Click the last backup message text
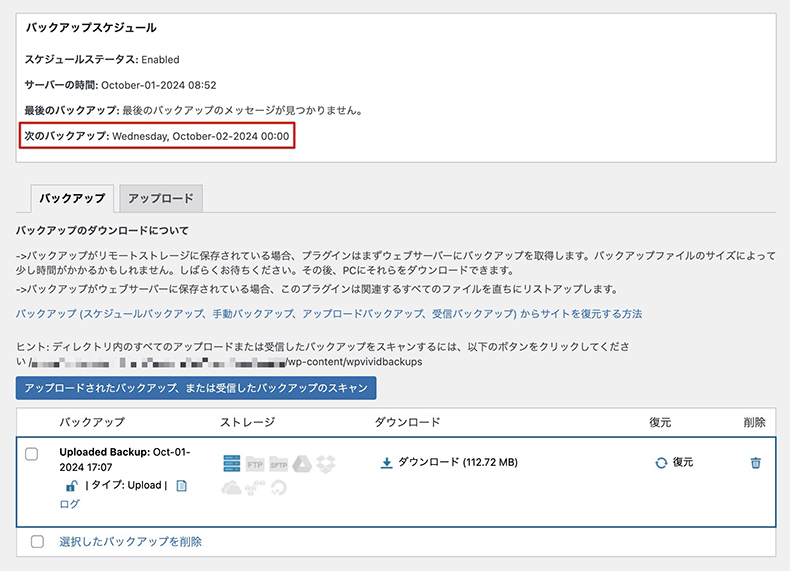790x571 pixels. tap(243, 110)
